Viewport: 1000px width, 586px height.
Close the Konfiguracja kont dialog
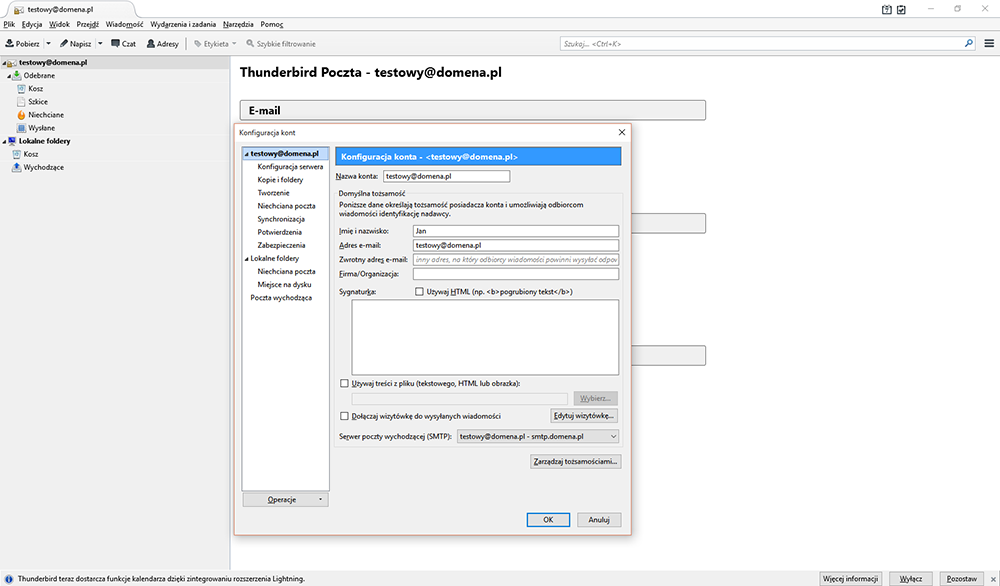point(622,132)
